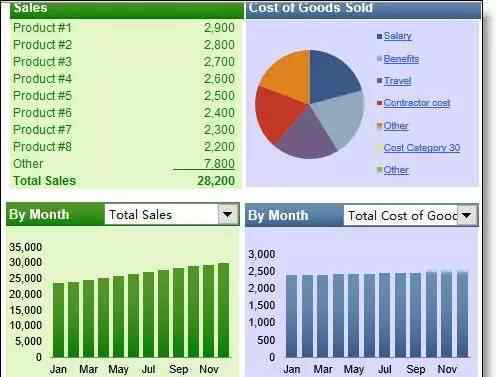The height and width of the screenshot is (377, 504).
Task: Follow the Contractor cost link
Action: tap(416, 103)
